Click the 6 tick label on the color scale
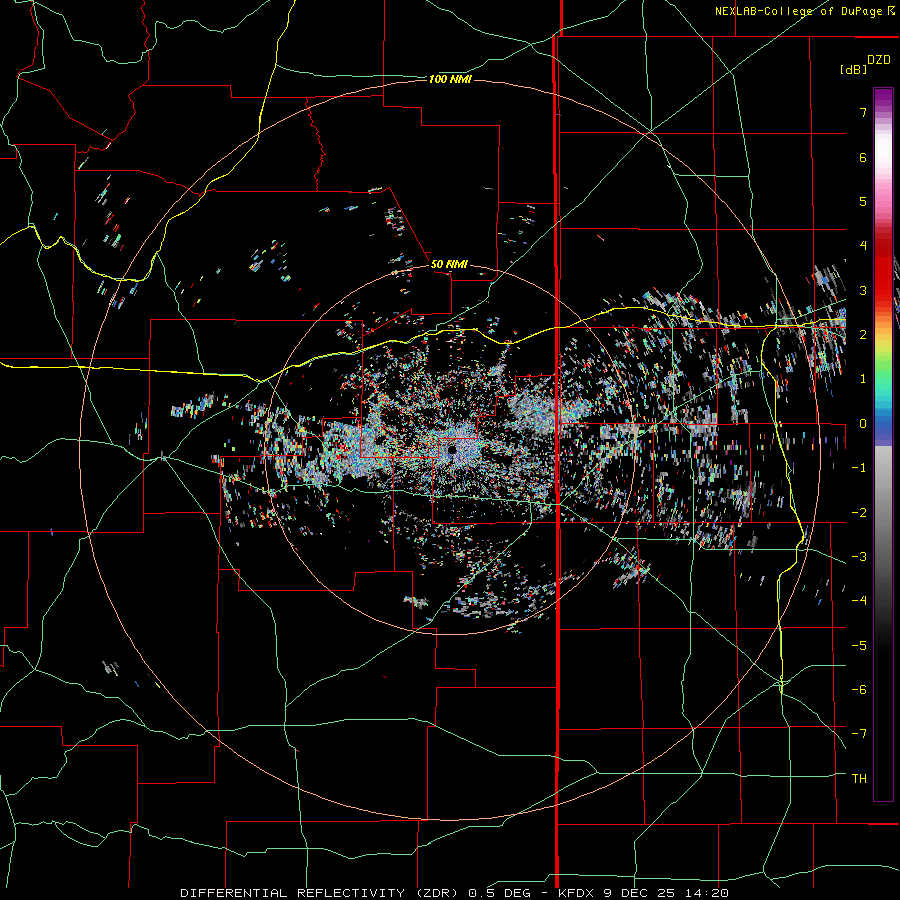Image resolution: width=900 pixels, height=900 pixels. point(863,157)
